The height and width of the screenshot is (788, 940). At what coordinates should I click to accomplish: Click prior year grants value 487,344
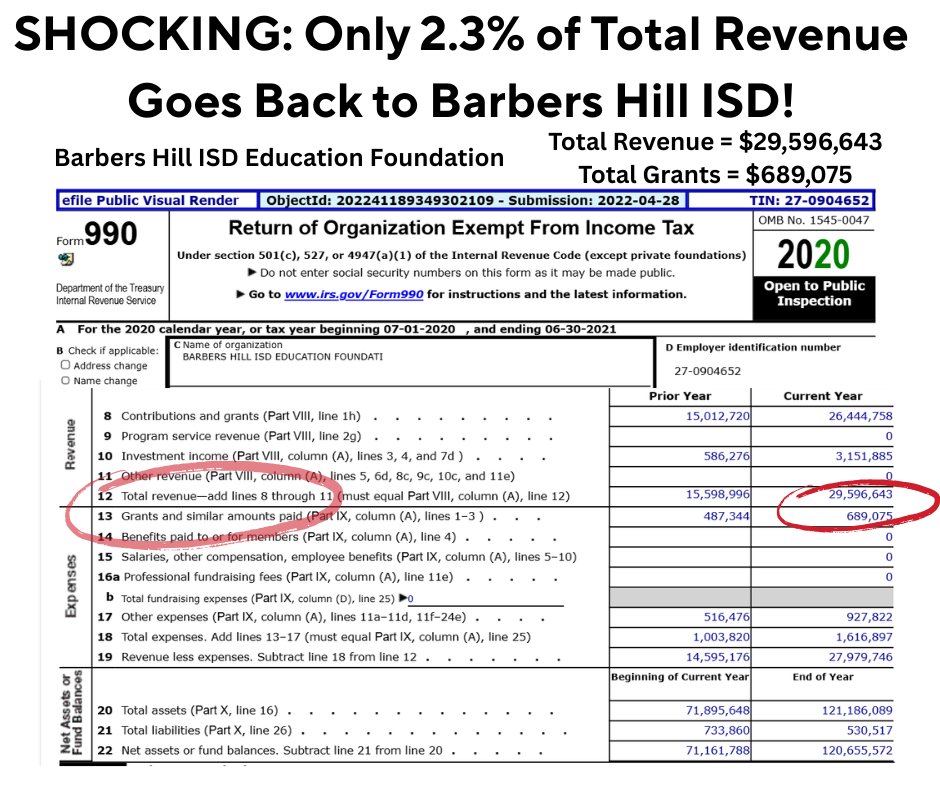[x=727, y=516]
